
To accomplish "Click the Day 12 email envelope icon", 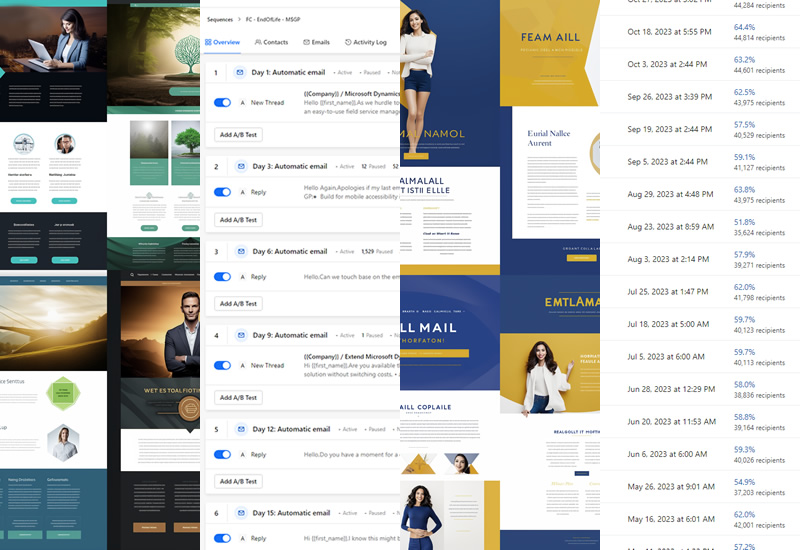I will (240, 429).
